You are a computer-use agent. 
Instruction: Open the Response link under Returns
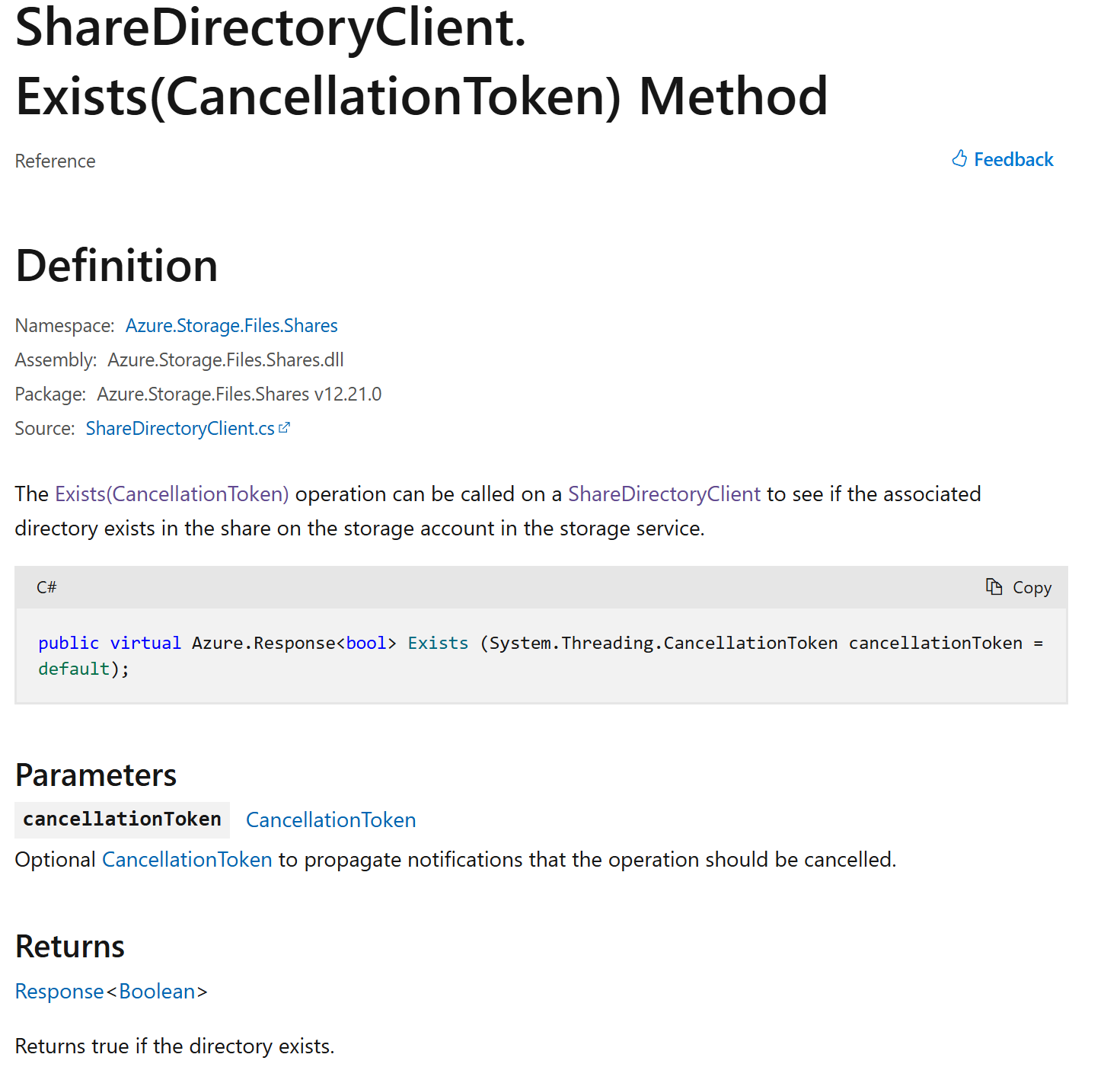(x=59, y=992)
